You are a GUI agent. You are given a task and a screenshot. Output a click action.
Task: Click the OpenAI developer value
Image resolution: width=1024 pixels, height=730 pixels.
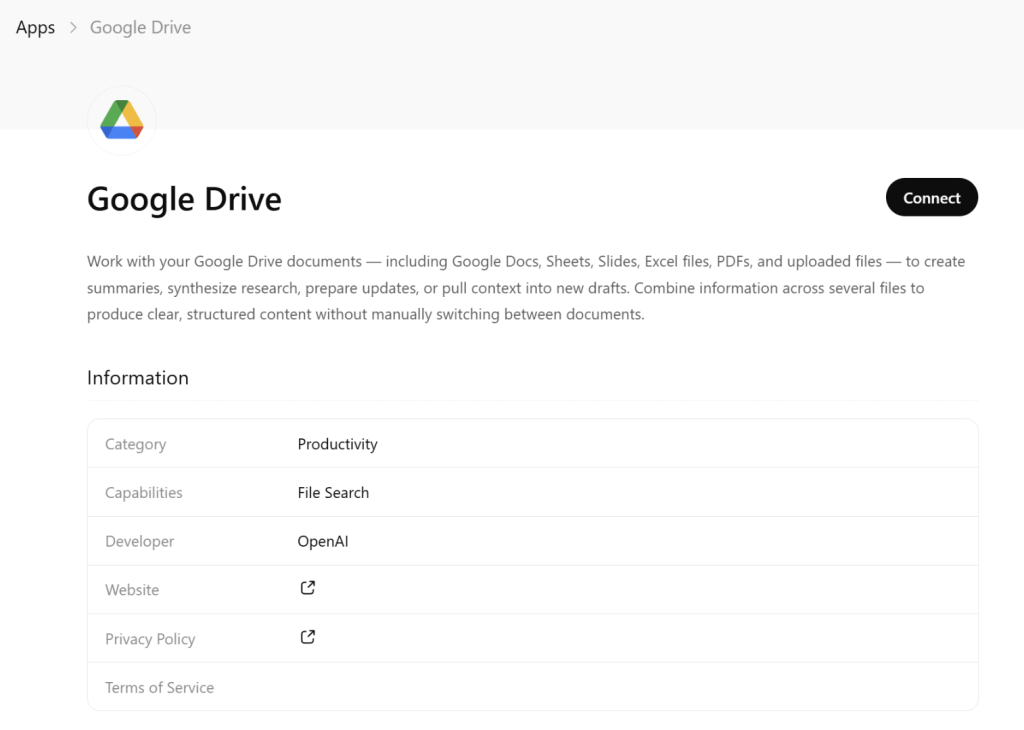click(323, 541)
